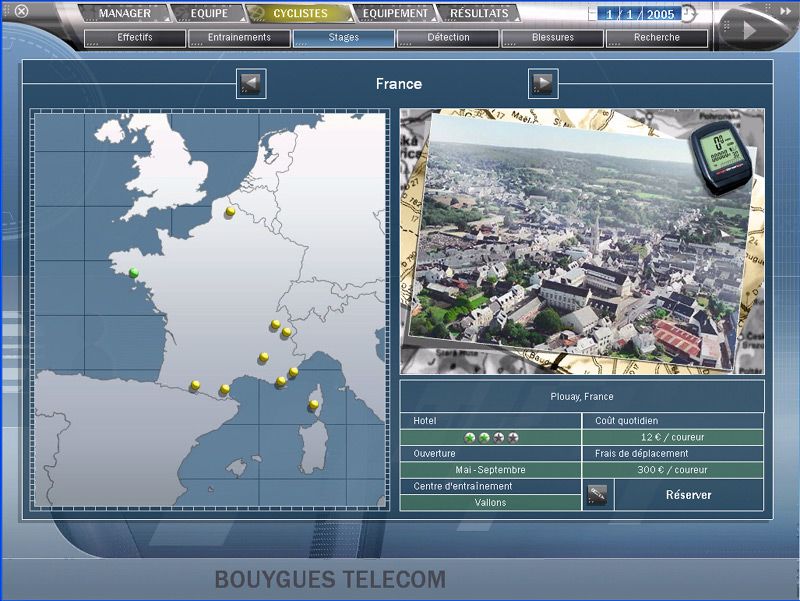Screen dimensions: 800x601
Task: Select the eastern Pyrenees yellow marker near the coast
Action: point(224,390)
